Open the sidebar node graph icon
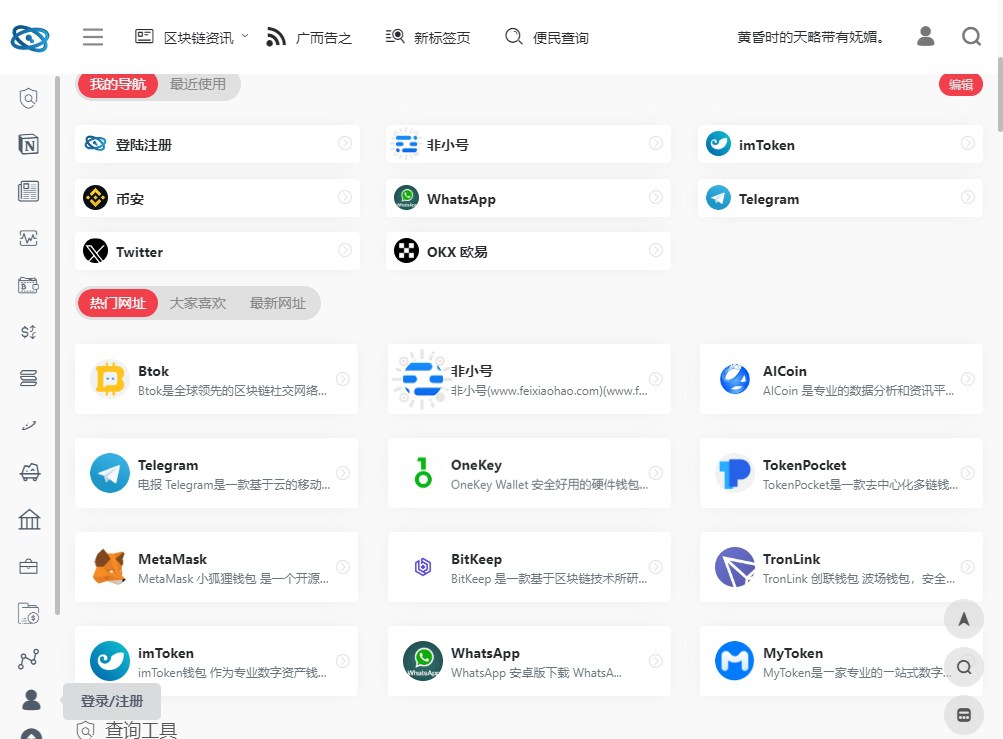This screenshot has height=739, width=1003. 28,659
